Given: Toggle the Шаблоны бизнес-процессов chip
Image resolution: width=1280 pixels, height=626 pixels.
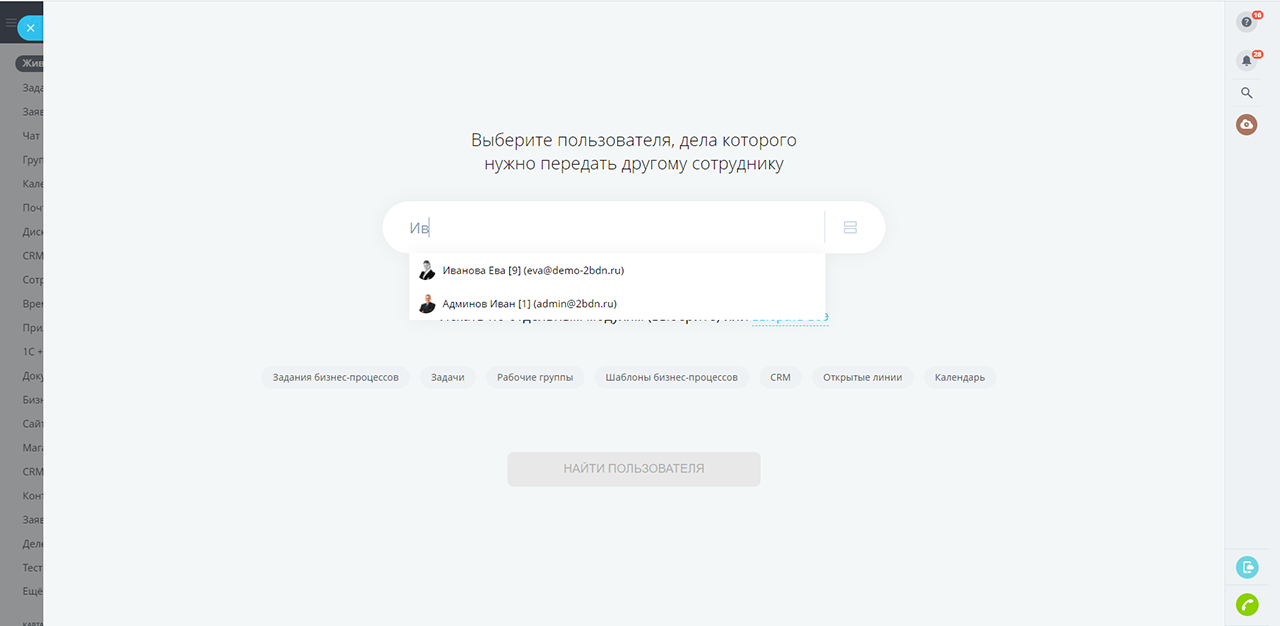Looking at the screenshot, I should click(x=671, y=378).
